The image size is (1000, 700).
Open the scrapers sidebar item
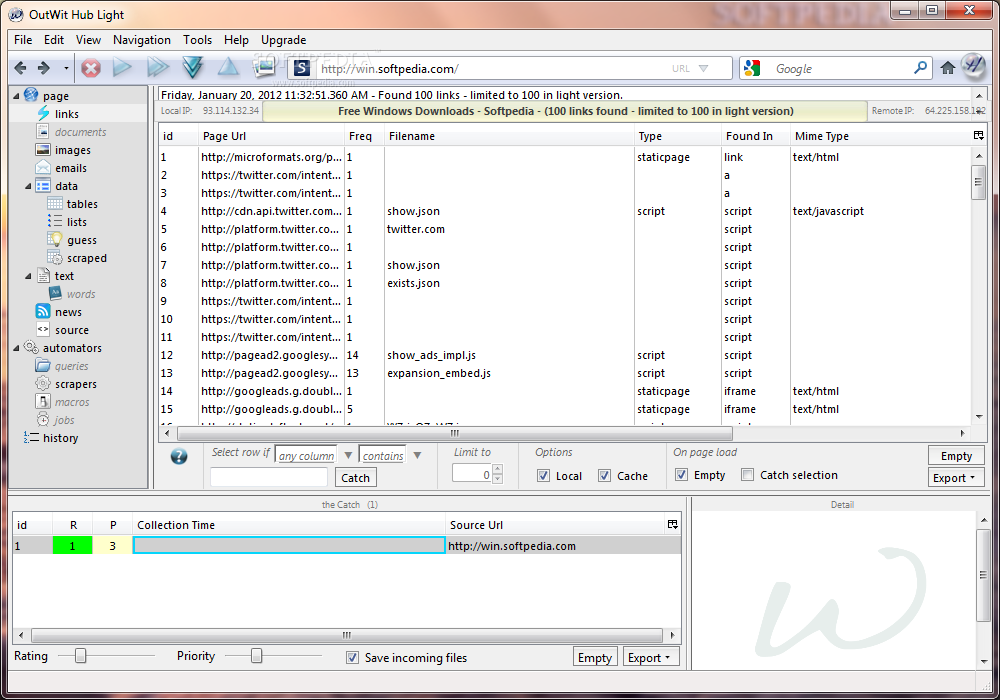[x=75, y=384]
